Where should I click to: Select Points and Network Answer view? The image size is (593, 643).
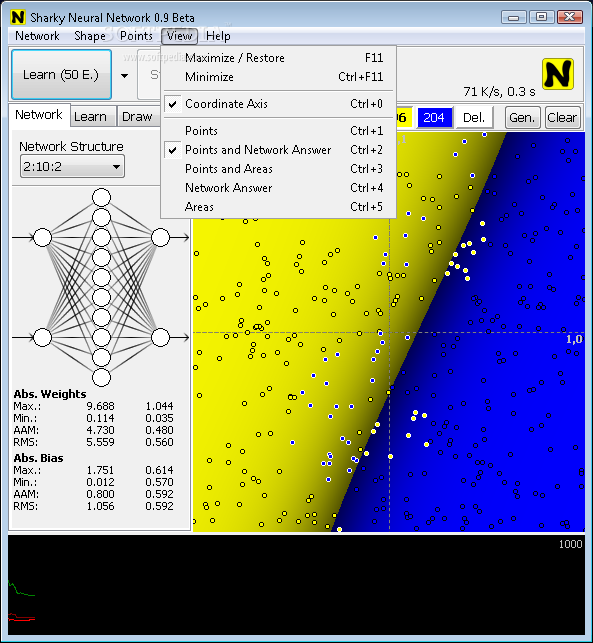[x=279, y=150]
